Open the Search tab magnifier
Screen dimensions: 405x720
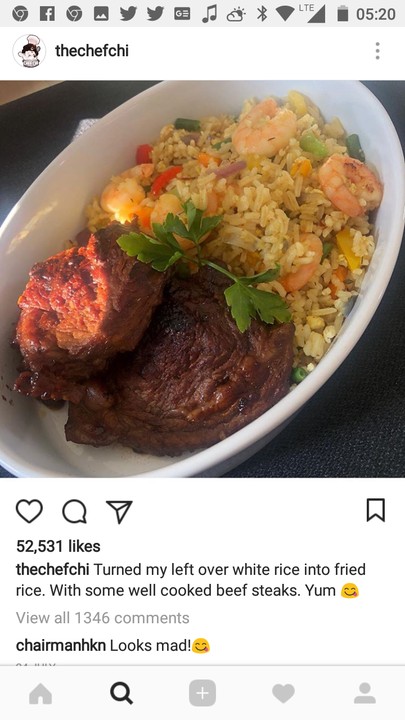click(122, 693)
